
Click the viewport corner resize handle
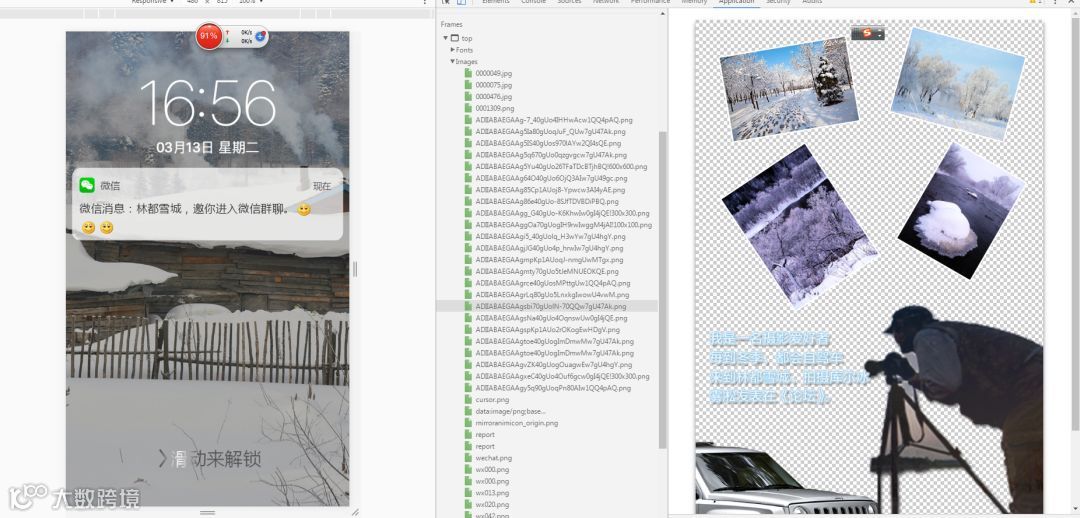click(x=355, y=512)
